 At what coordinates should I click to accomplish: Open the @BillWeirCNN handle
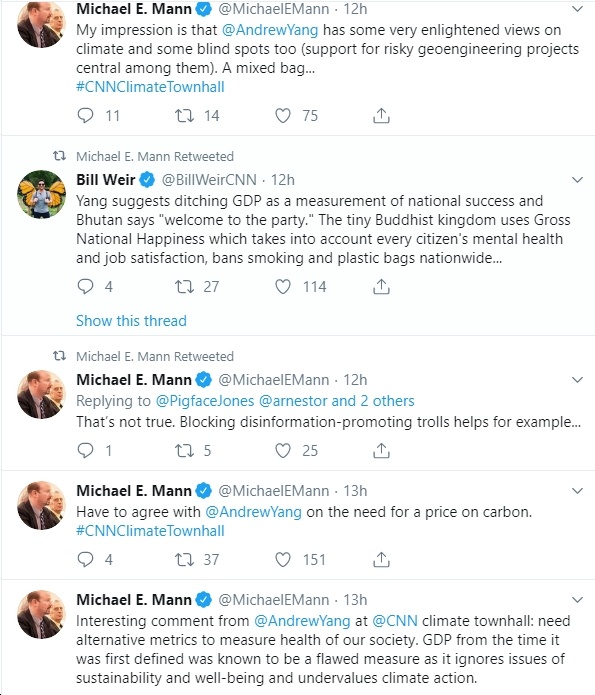pos(209,180)
